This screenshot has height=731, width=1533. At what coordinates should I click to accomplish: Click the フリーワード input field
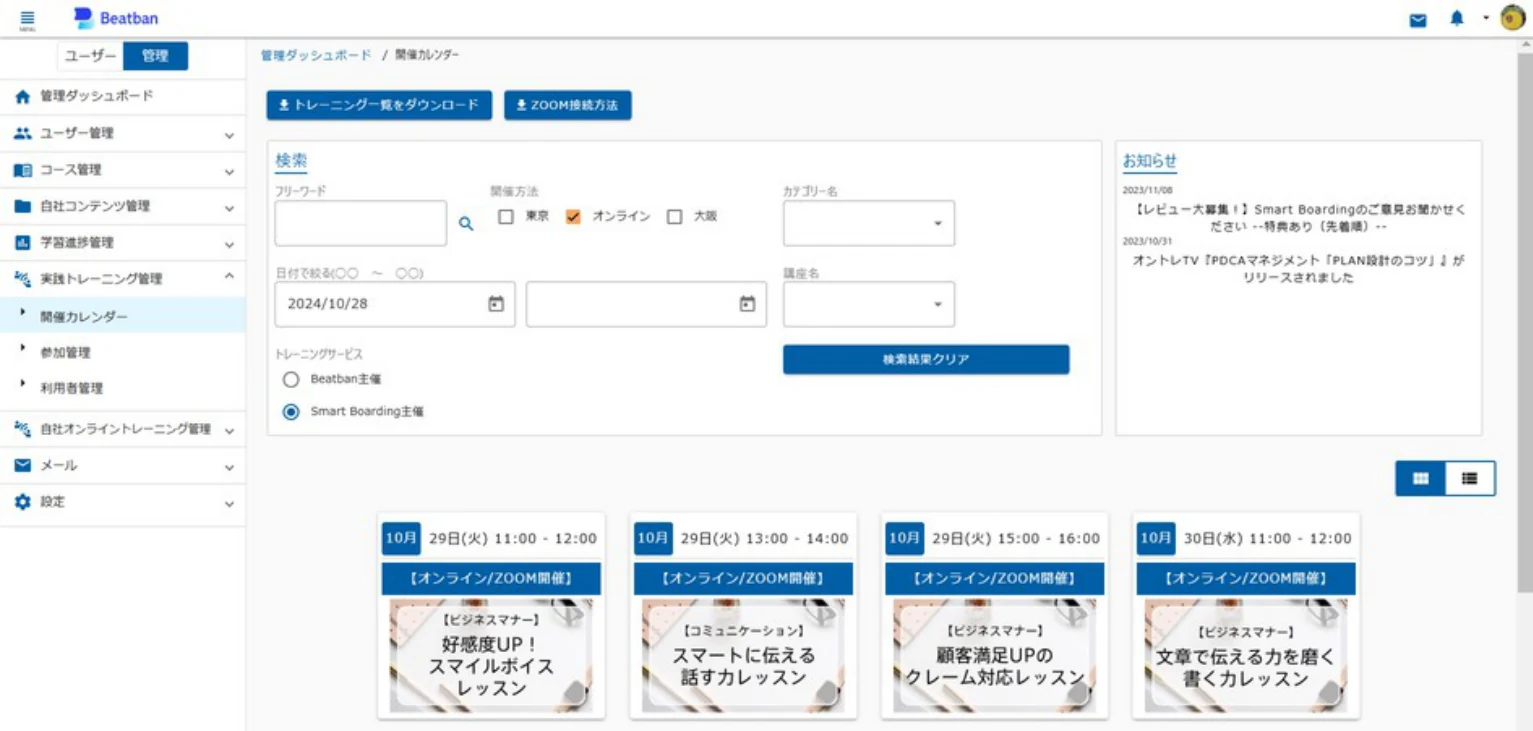pos(361,223)
